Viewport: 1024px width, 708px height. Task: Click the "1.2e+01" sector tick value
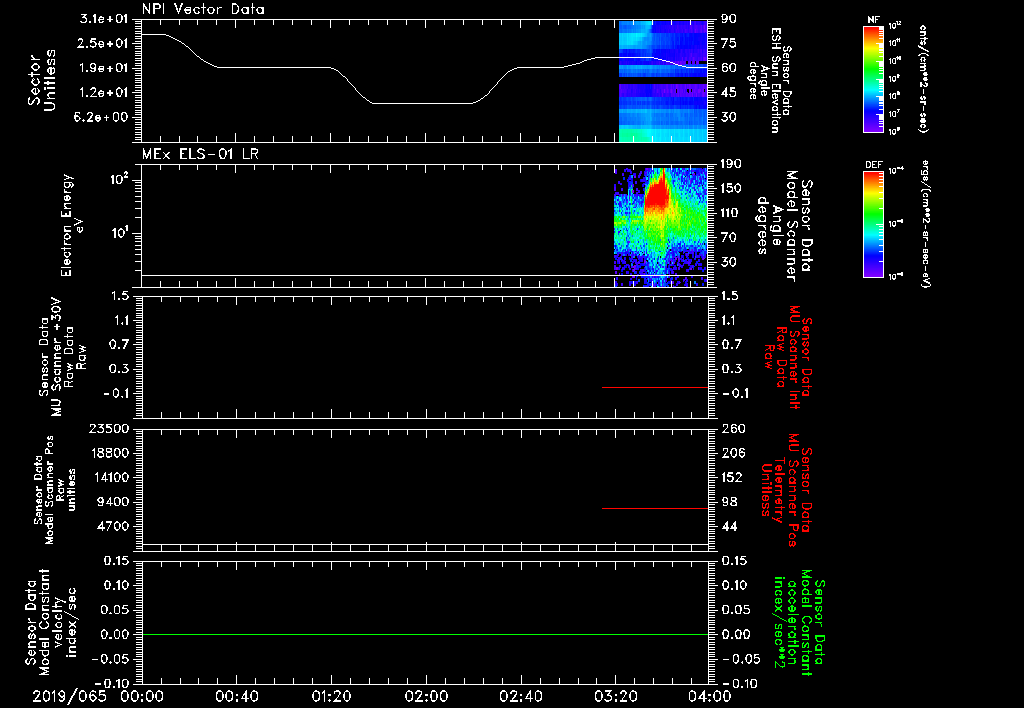(104, 93)
